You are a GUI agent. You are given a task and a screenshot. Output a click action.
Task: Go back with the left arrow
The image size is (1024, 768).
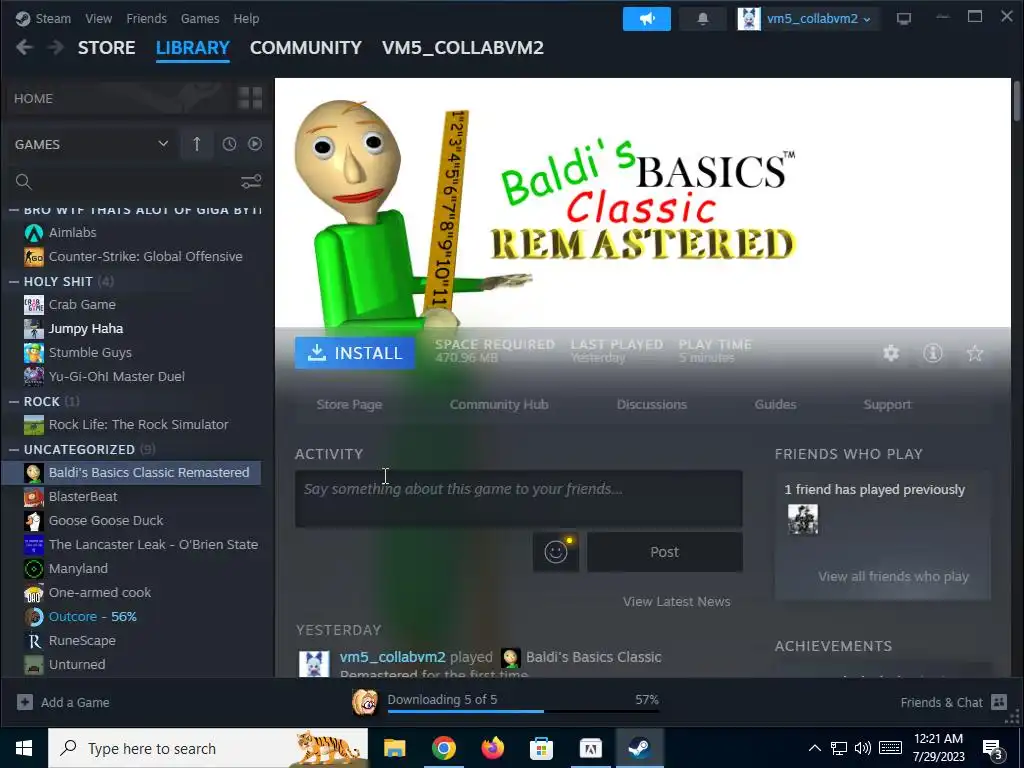(24, 48)
